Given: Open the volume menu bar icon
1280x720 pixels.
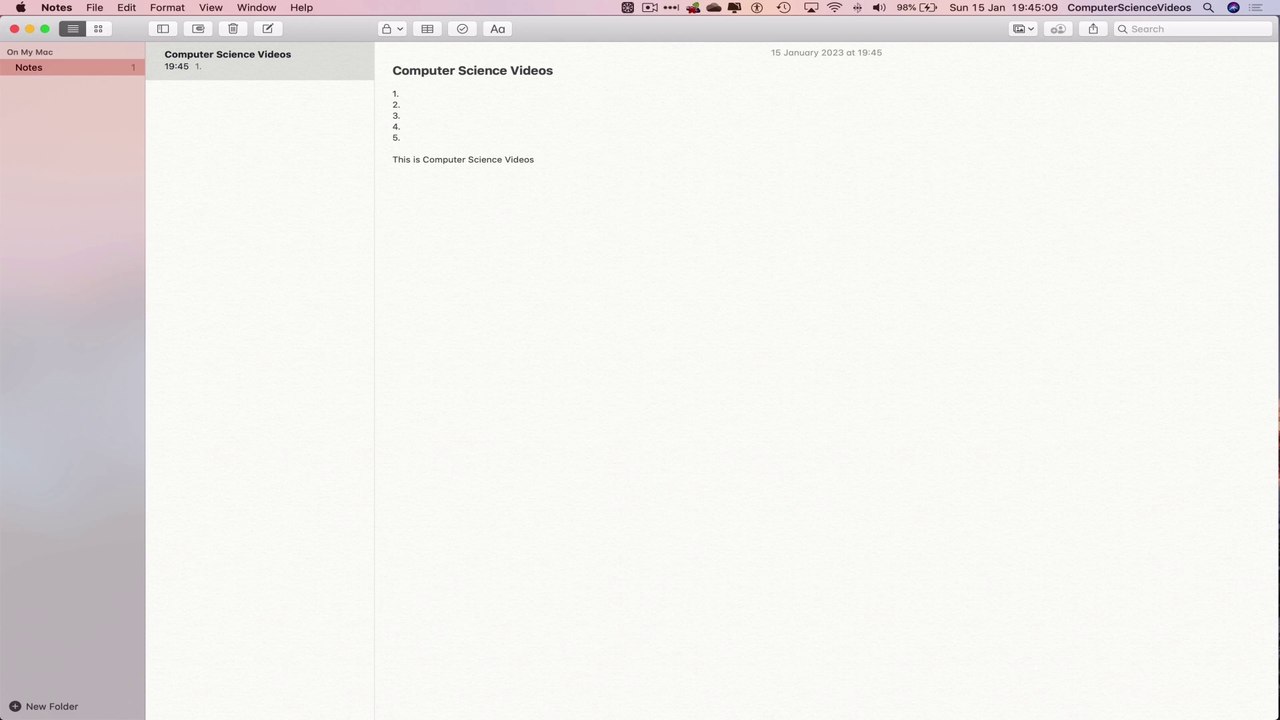Looking at the screenshot, I should (879, 7).
